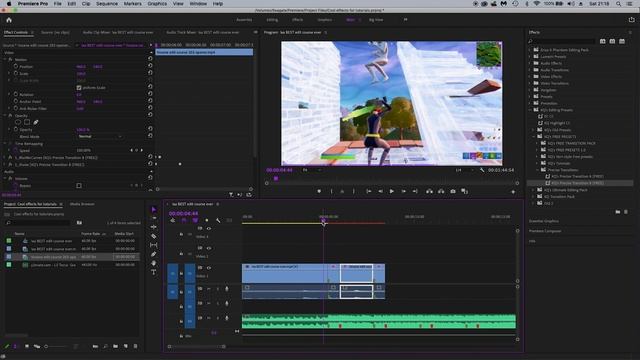The image size is (640, 360).
Task: Toggle Uniform Scale checkbox
Action: pos(79,88)
